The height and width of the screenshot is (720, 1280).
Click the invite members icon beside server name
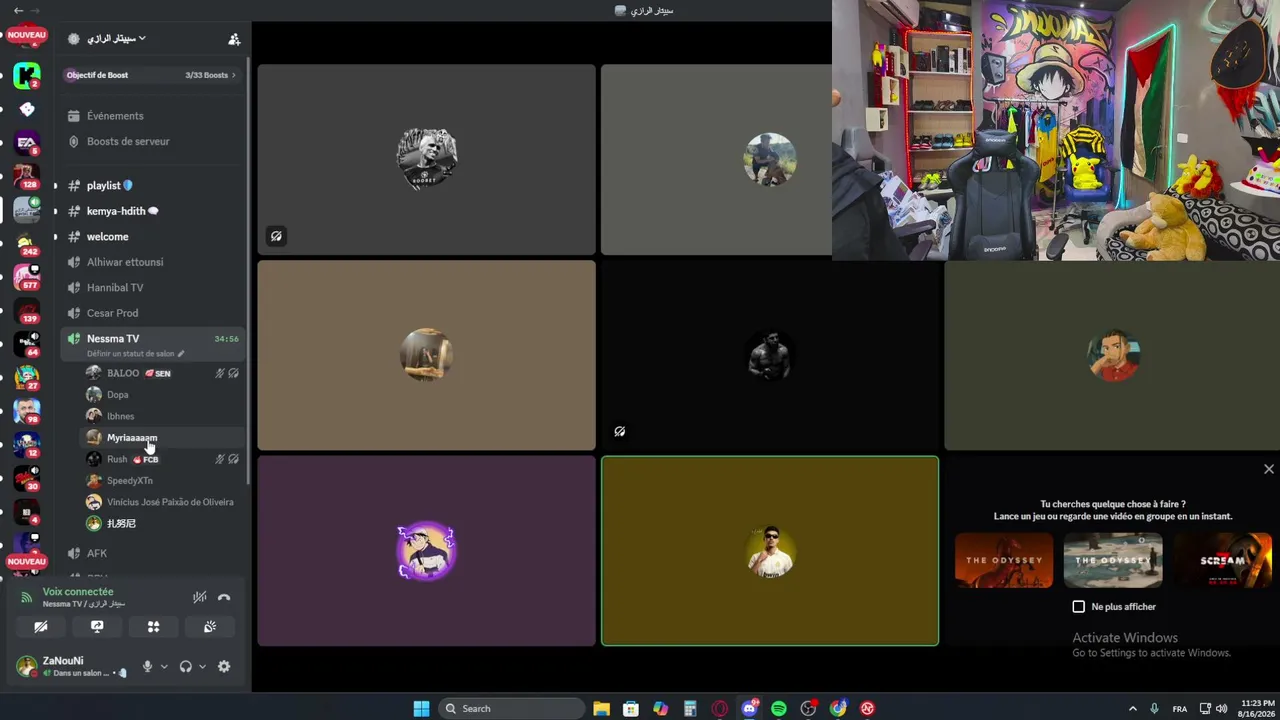pos(234,39)
